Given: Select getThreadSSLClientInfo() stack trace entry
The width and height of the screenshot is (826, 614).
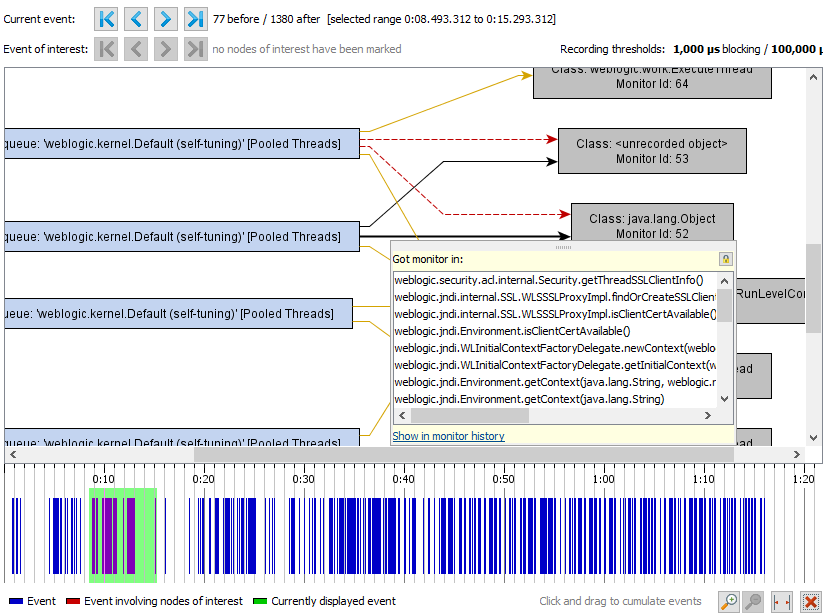Looking at the screenshot, I should (x=548, y=280).
